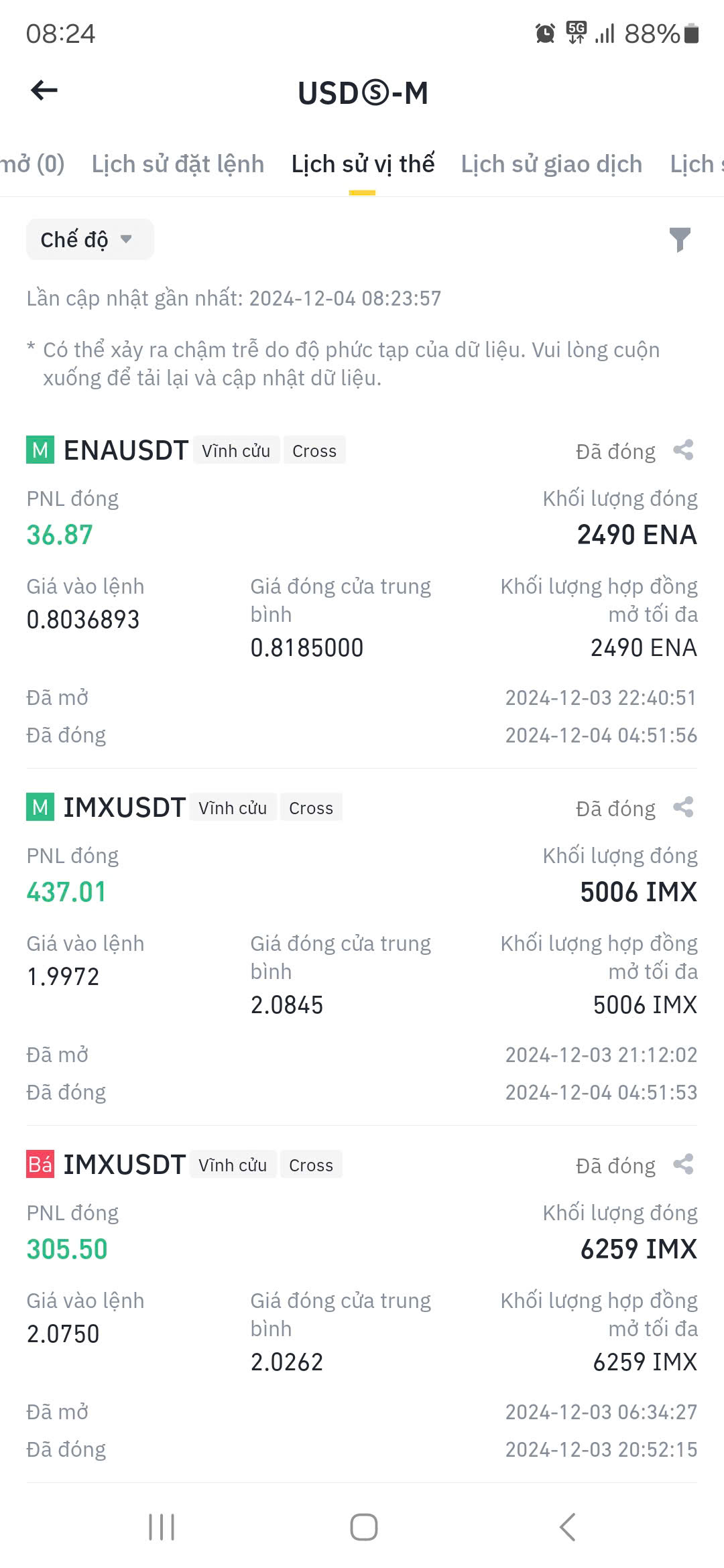This screenshot has width=724, height=1568.
Task: Tap the 36.87 closed PNL value
Action: (60, 535)
